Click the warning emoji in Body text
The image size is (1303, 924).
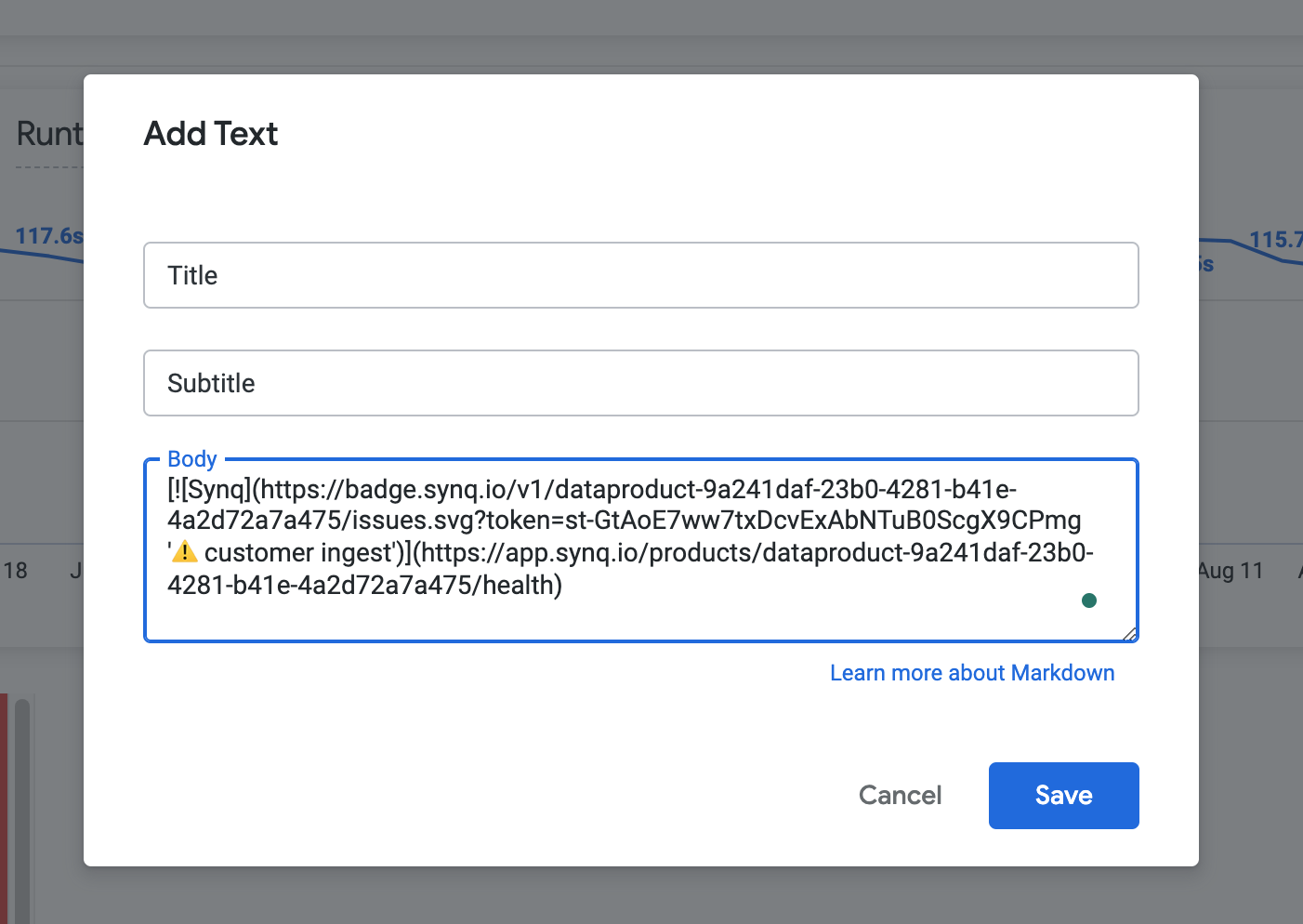(x=185, y=552)
